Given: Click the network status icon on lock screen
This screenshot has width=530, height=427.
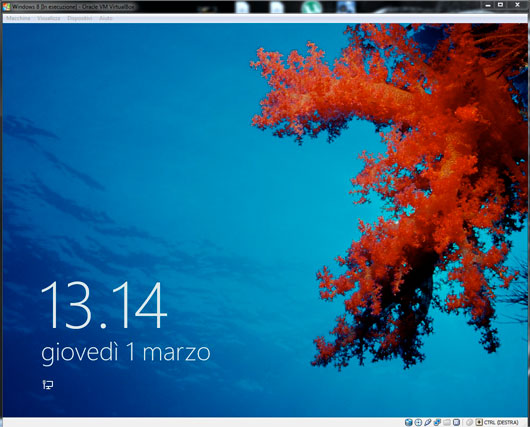Looking at the screenshot, I should tap(48, 384).
